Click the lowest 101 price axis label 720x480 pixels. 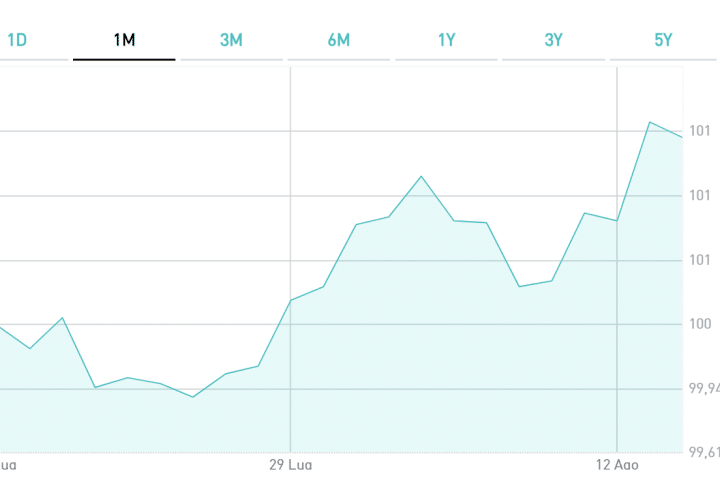coord(699,260)
